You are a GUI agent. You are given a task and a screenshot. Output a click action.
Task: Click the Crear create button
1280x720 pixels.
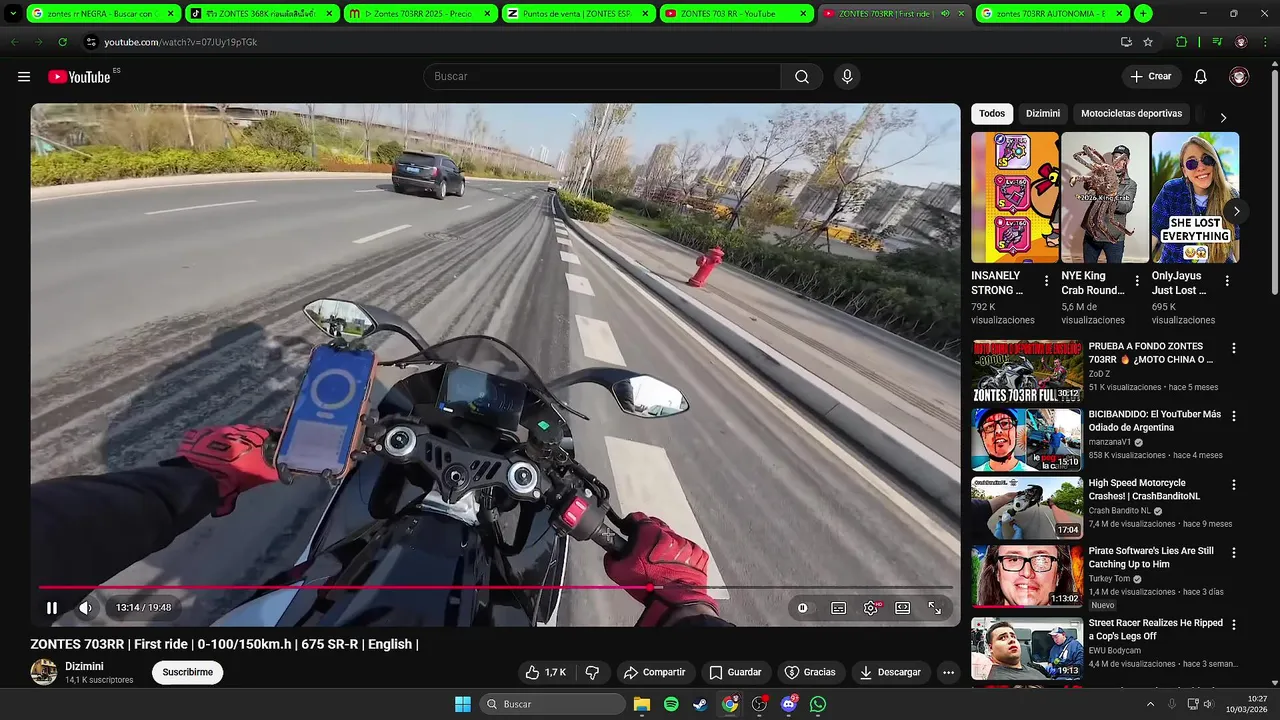(1151, 77)
